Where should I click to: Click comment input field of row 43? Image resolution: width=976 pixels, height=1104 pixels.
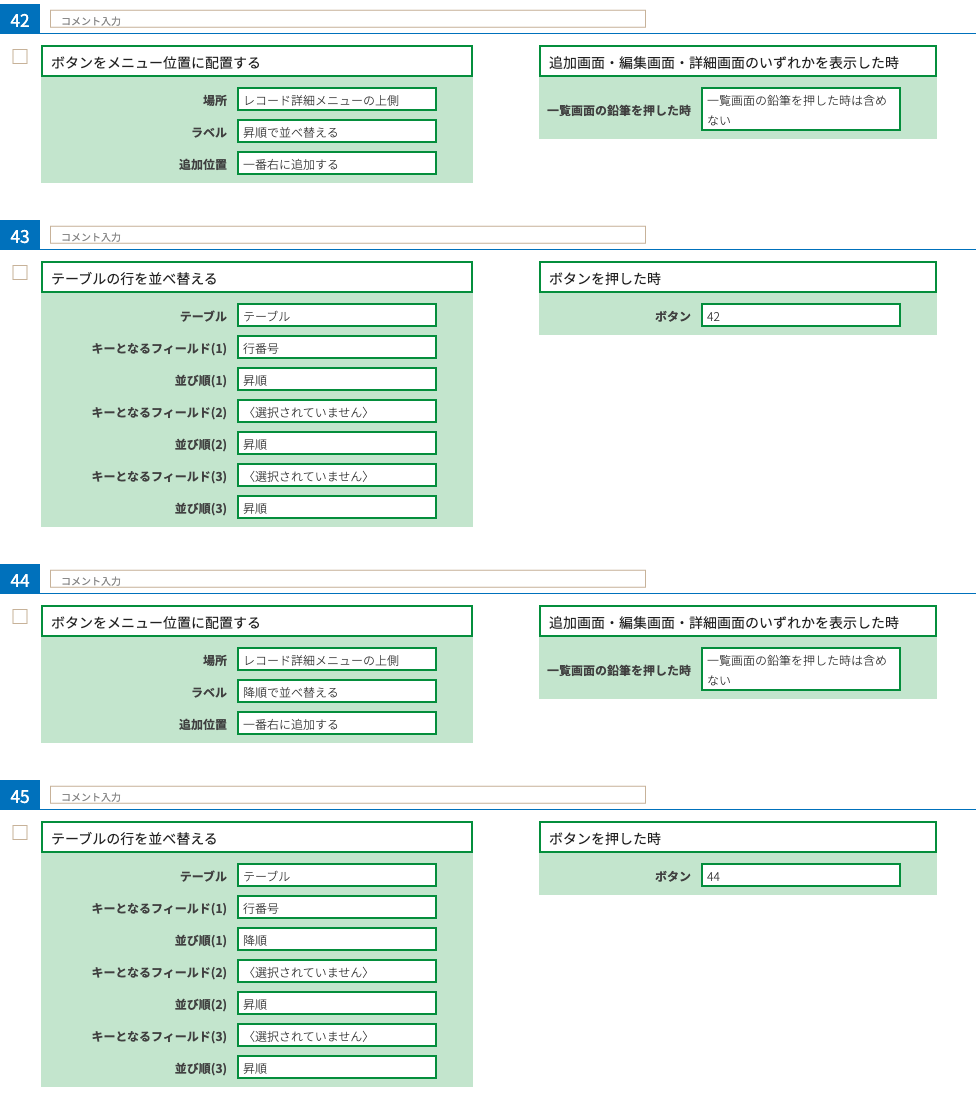[348, 235]
